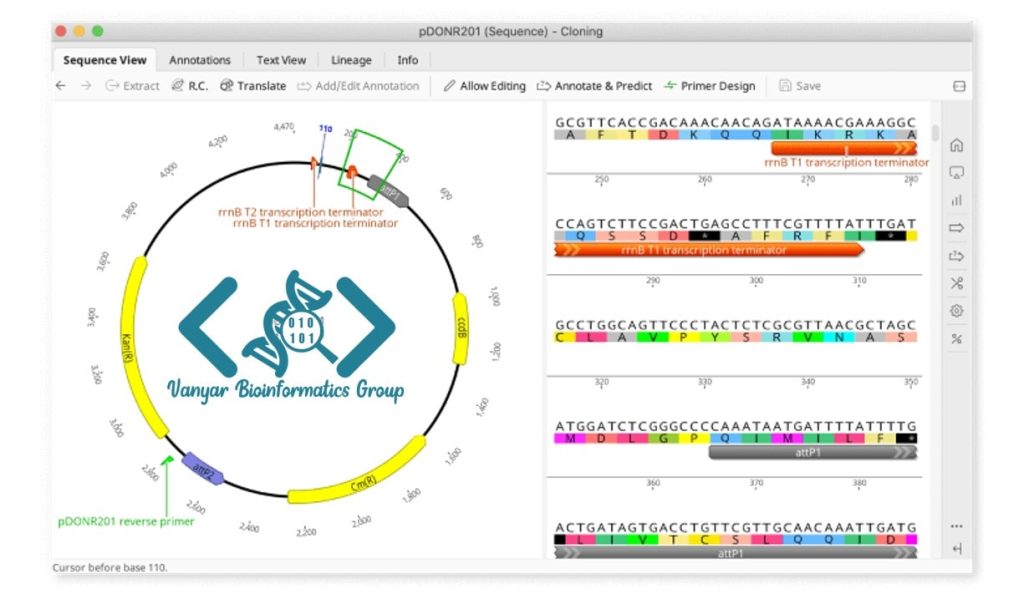Click the rrnB T2 terminator marker on the circle

314,164
